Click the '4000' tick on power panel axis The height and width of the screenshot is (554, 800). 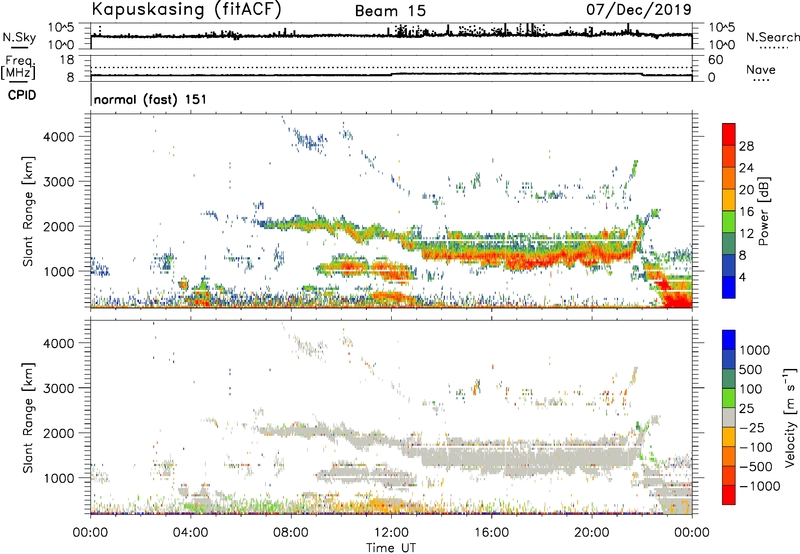click(59, 137)
